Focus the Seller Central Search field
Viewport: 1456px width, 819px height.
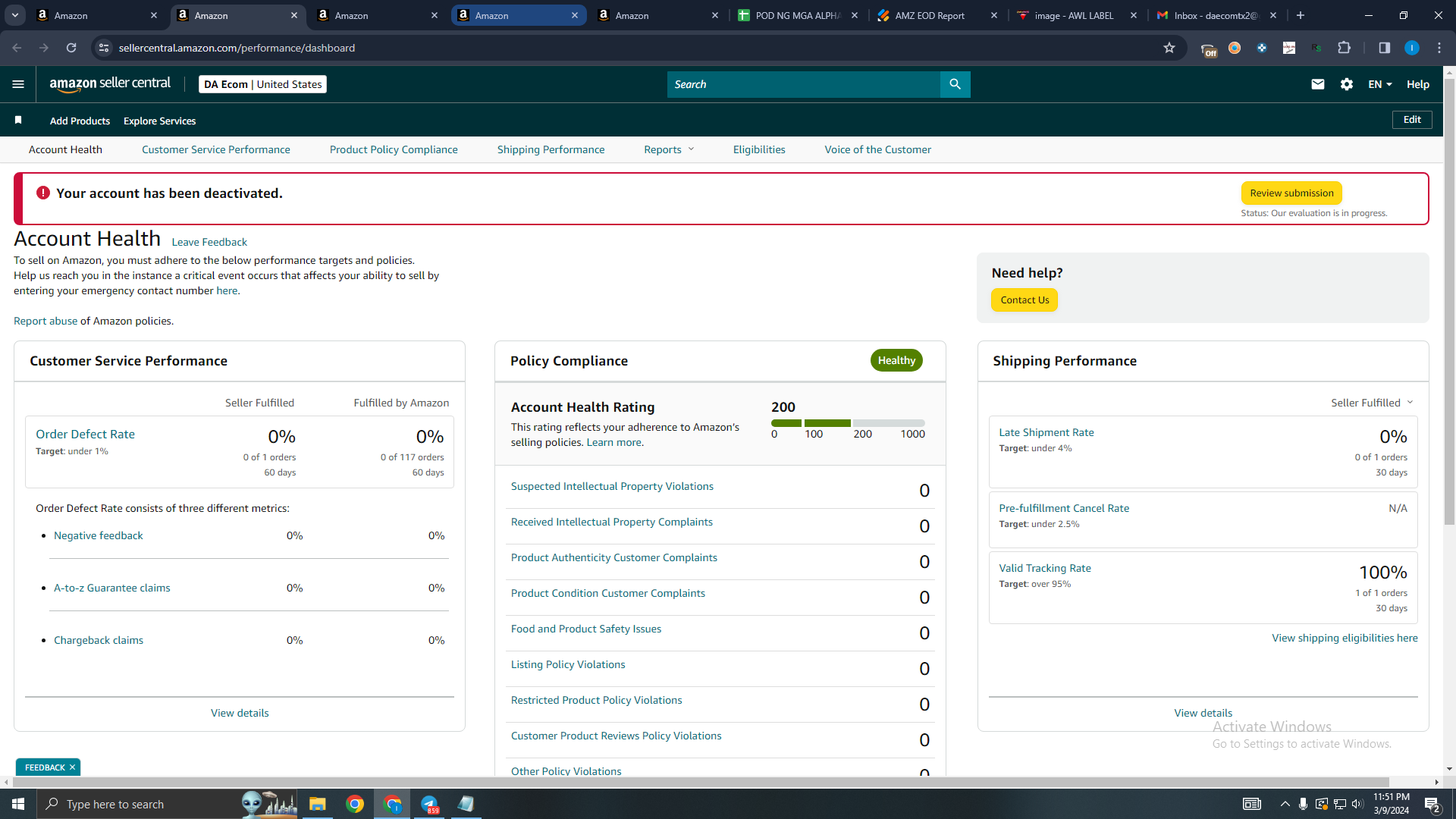coord(804,84)
